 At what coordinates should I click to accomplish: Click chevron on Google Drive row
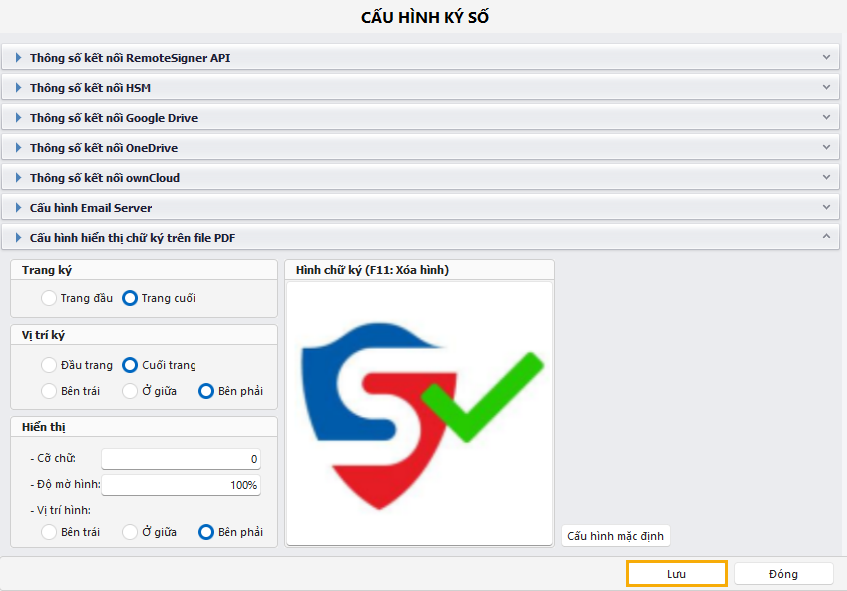pos(826,117)
